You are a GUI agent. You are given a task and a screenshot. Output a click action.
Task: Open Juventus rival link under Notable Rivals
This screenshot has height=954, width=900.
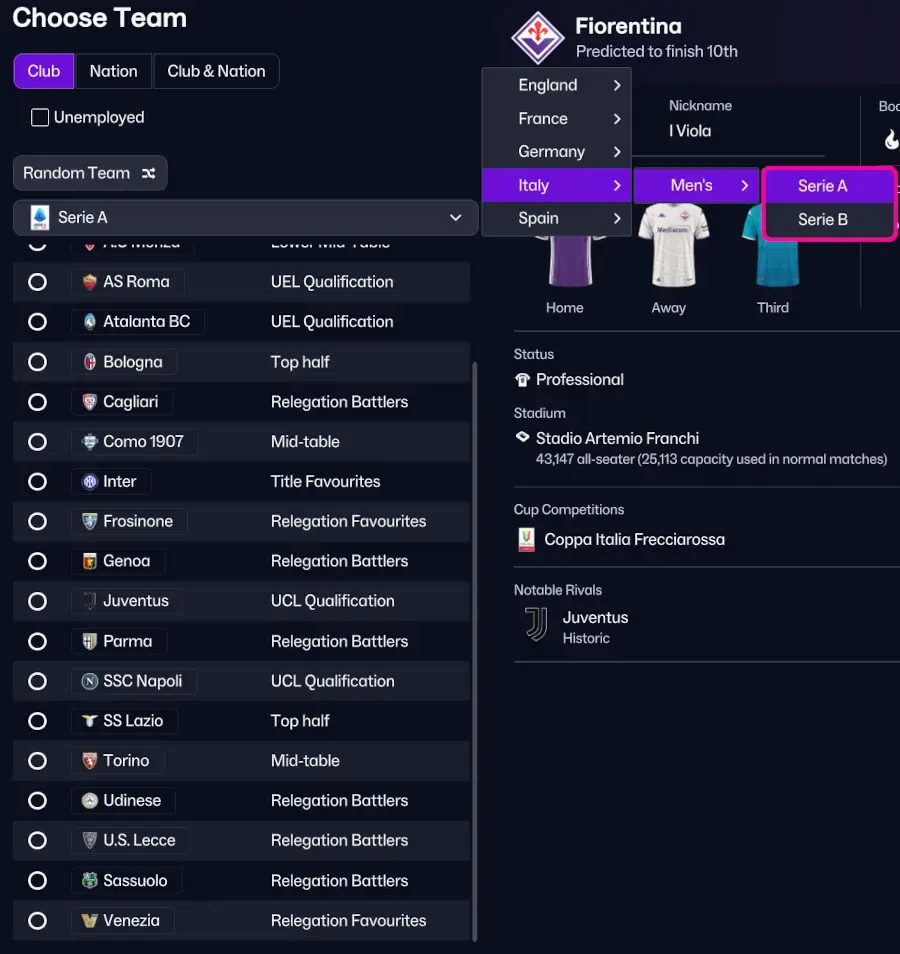595,618
